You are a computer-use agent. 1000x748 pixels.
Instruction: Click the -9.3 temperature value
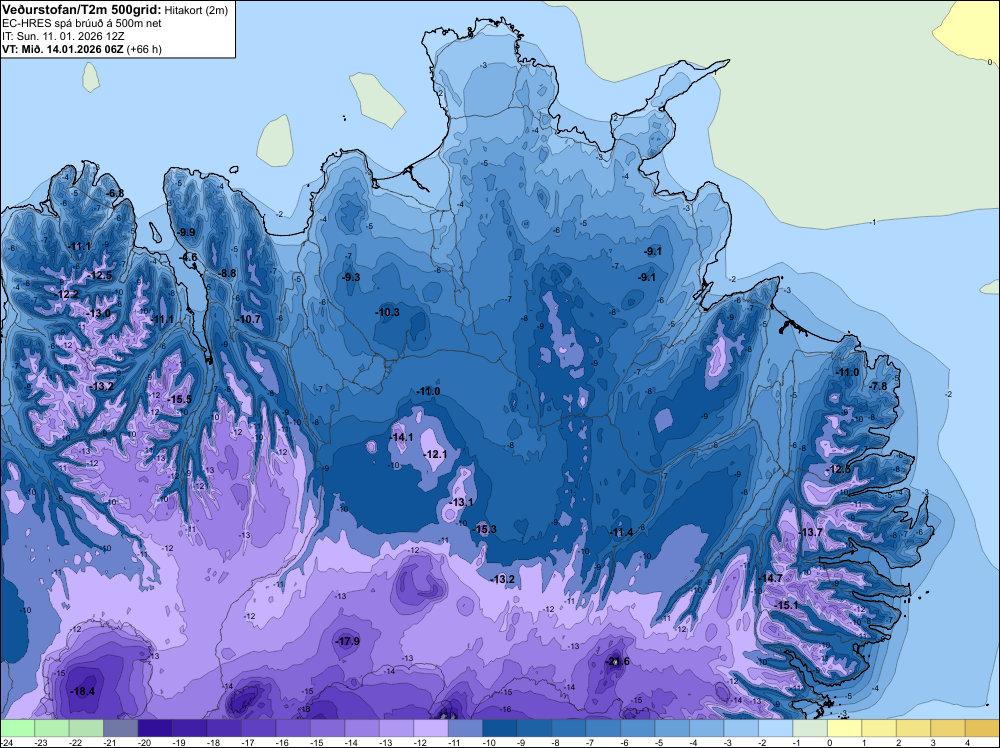click(350, 277)
